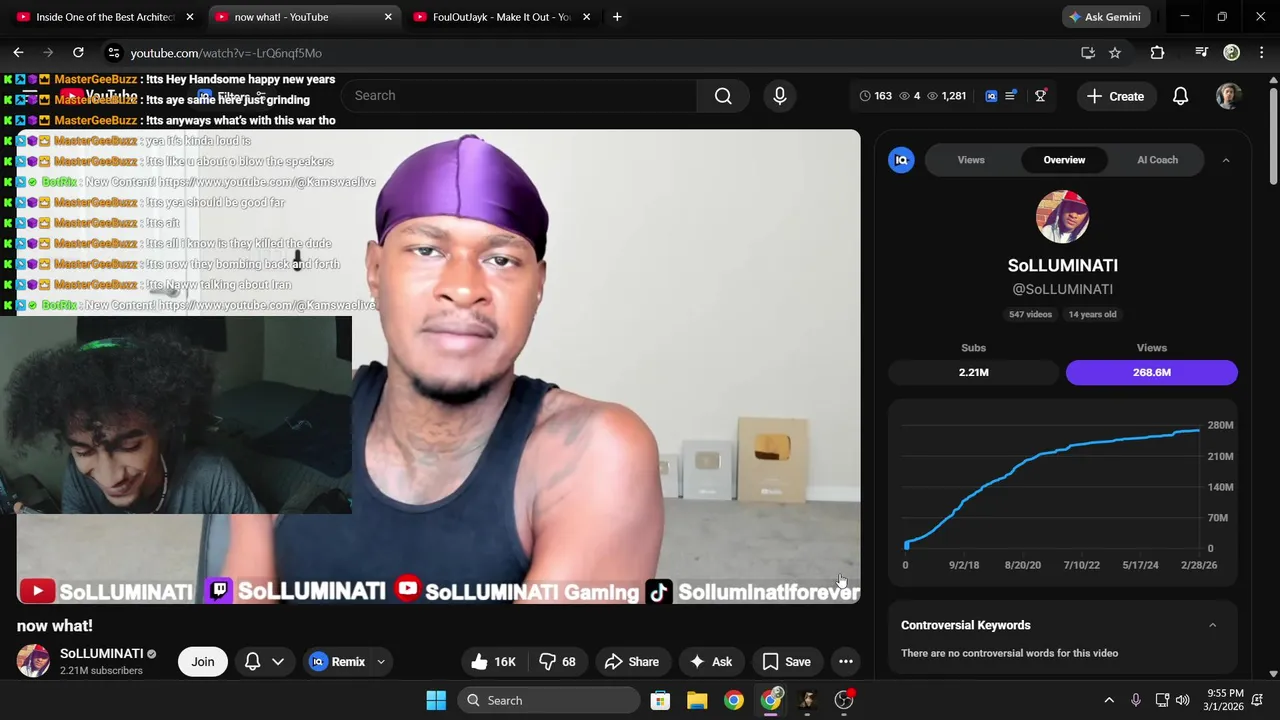Open the volume icon in the system tray
This screenshot has height=720, width=1280.
click(x=1183, y=700)
